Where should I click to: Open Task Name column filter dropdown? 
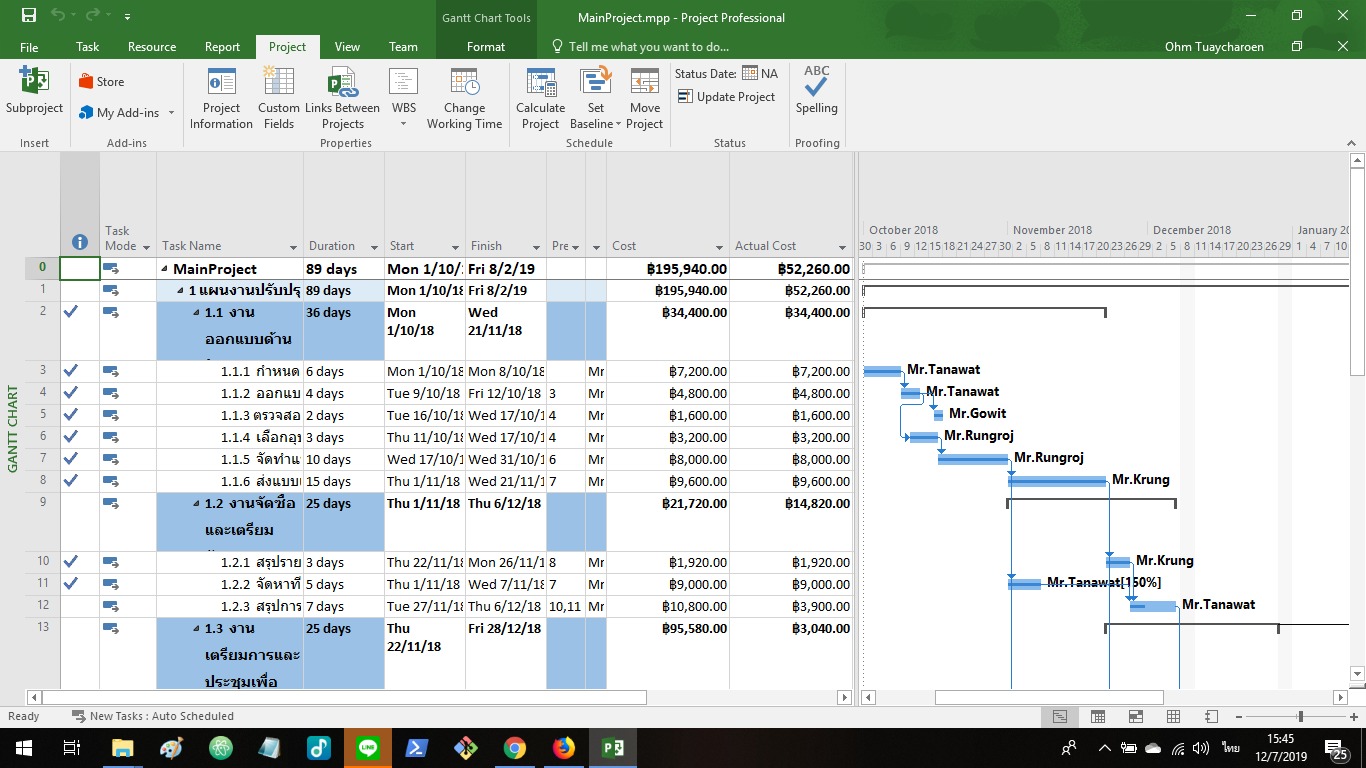pos(294,247)
